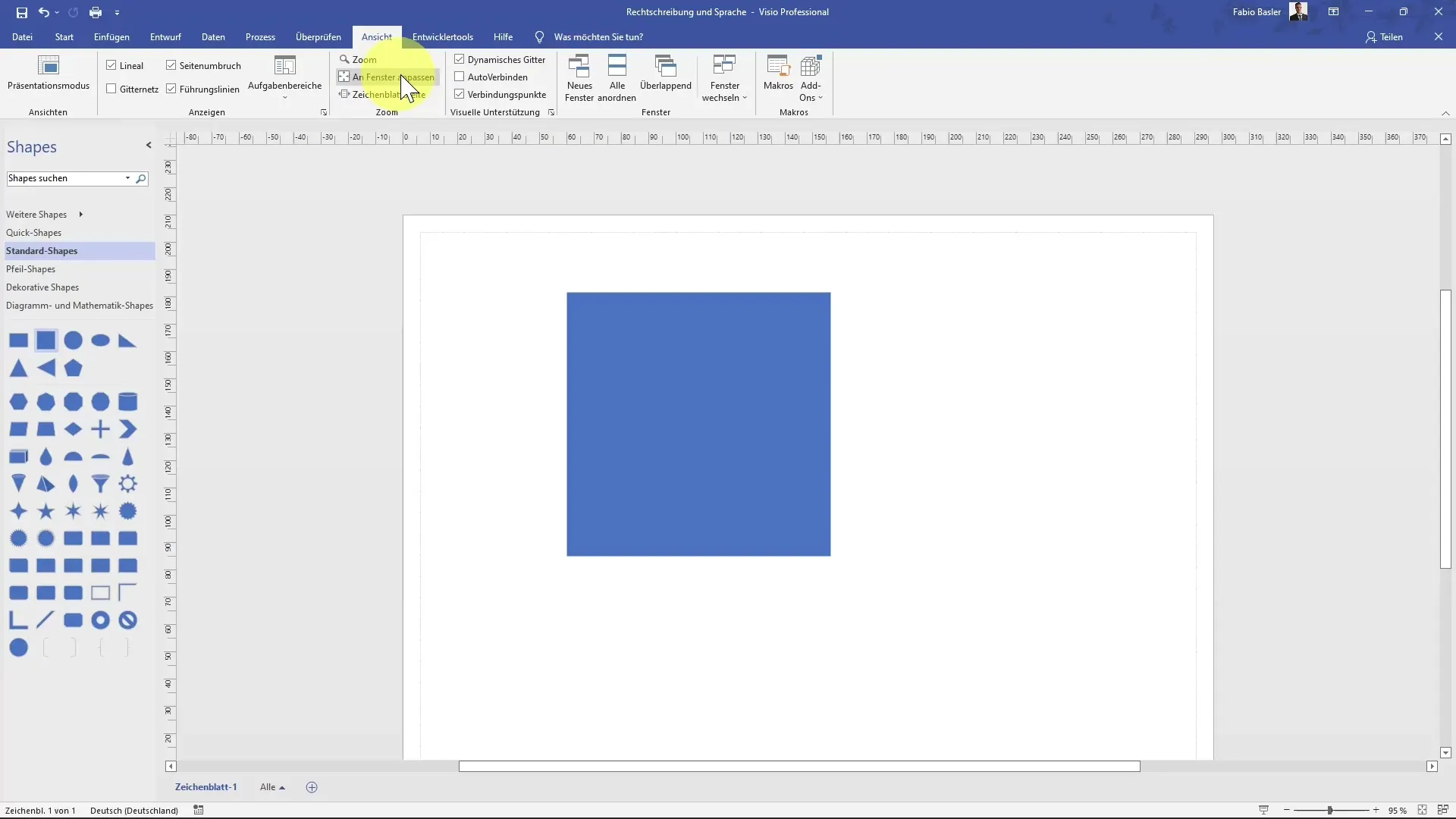The image size is (1456, 819).
Task: Open the undo history dropdown arrow
Action: coord(57,12)
